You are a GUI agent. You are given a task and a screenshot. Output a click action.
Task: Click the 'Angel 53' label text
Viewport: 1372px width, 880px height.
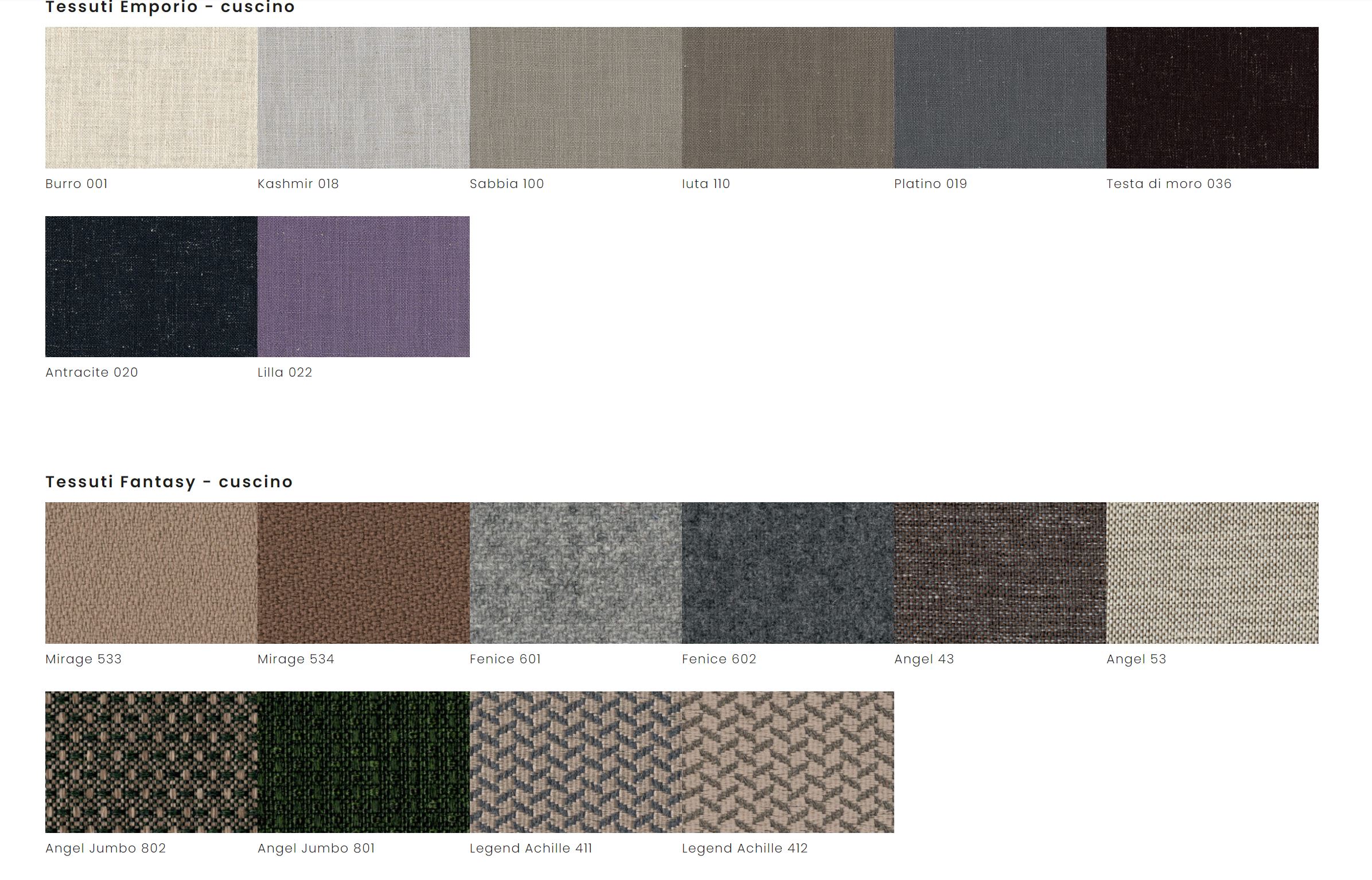pos(1136,659)
